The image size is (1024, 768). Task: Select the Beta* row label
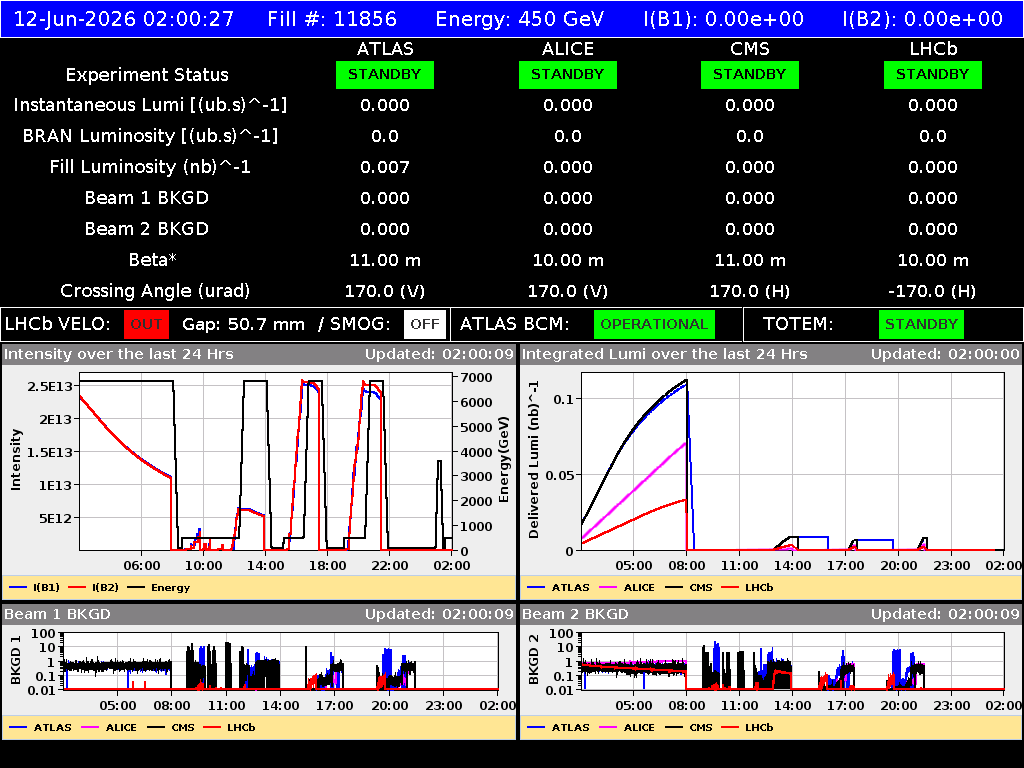pos(153,259)
